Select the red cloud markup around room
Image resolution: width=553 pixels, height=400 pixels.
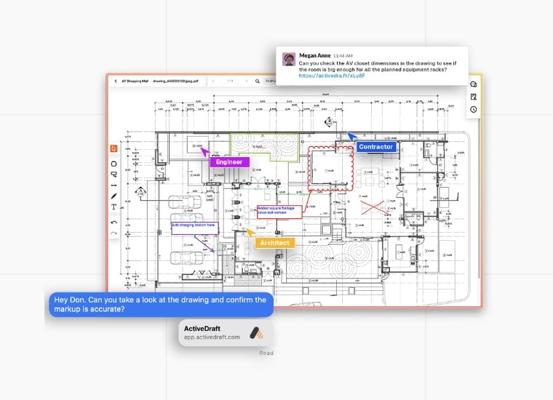pos(331,168)
